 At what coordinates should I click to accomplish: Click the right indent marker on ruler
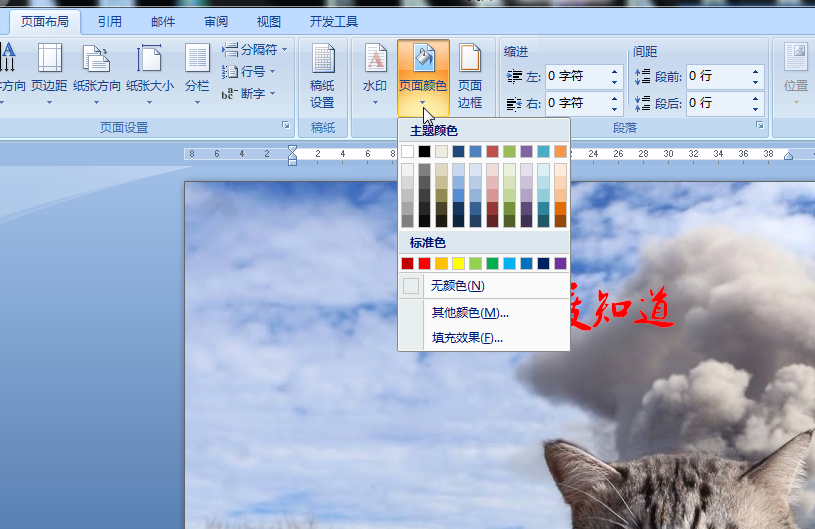click(x=788, y=155)
